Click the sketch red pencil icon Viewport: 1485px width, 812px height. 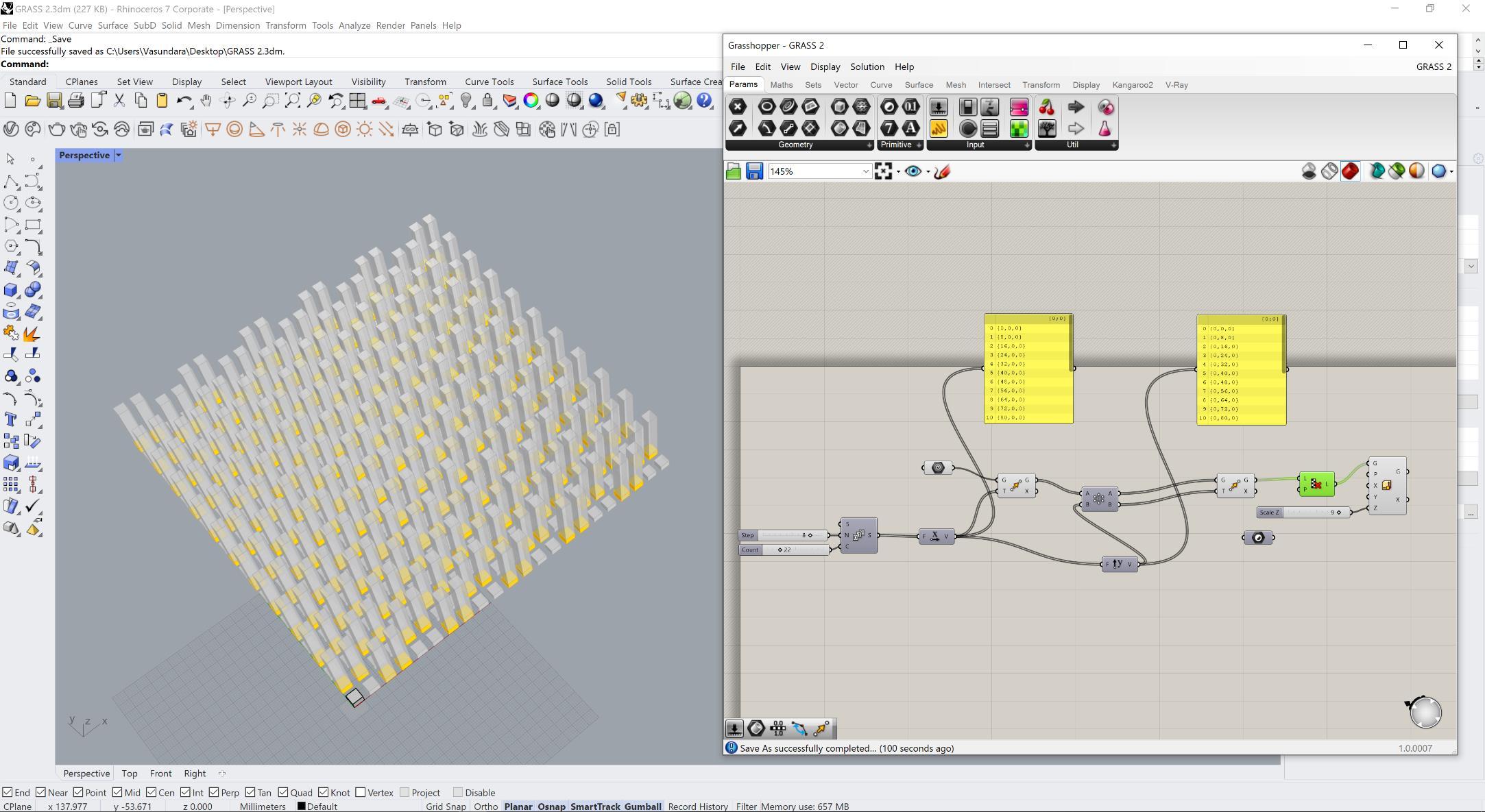pos(942,171)
